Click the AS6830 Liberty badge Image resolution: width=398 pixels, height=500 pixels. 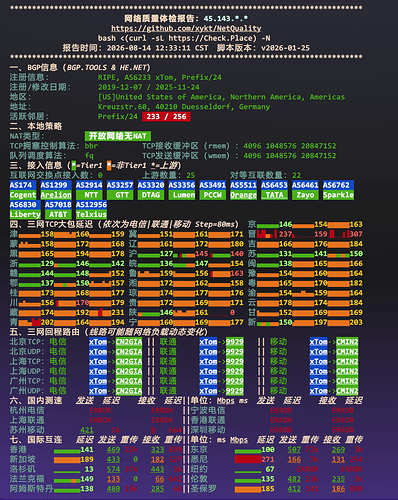click(25, 210)
